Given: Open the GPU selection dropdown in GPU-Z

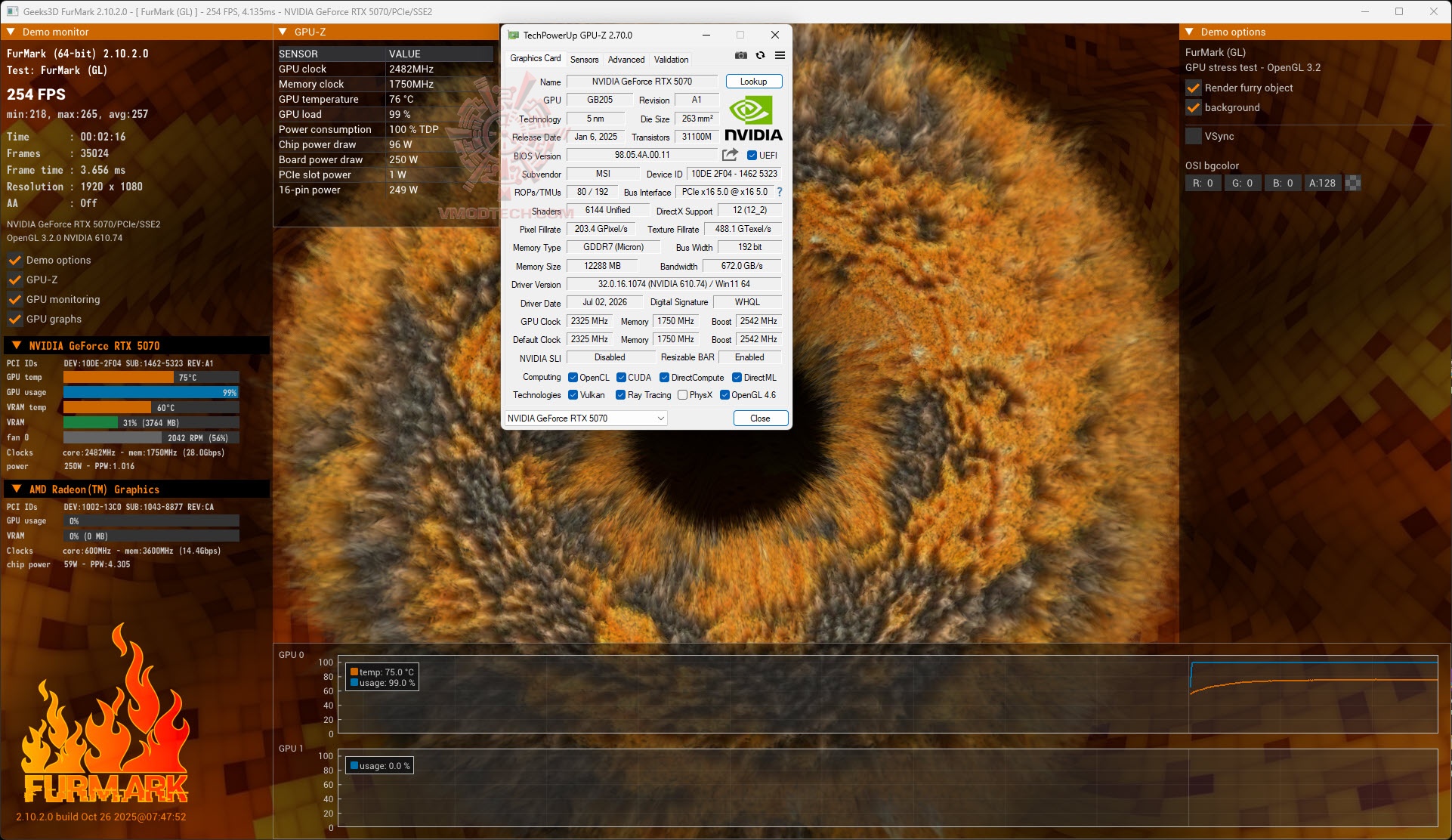Looking at the screenshot, I should (x=585, y=418).
